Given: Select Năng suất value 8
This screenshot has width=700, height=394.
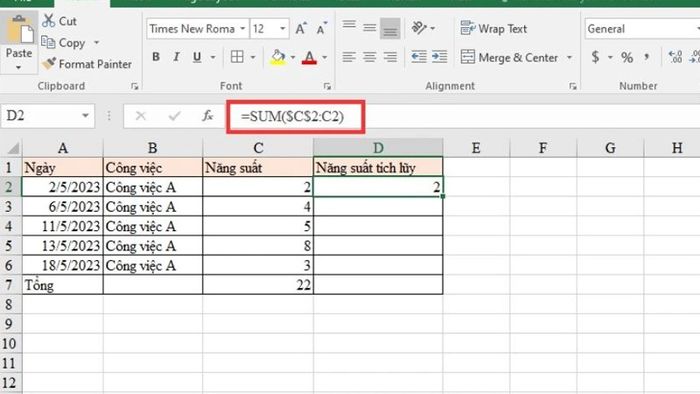Looking at the screenshot, I should point(258,246).
